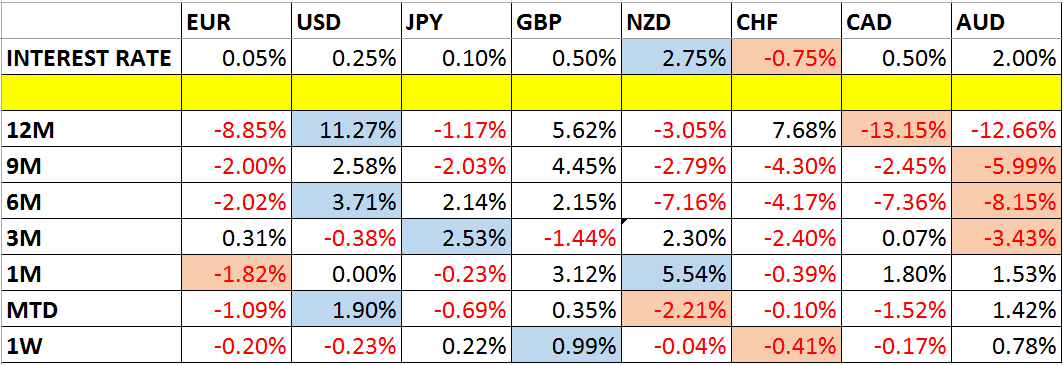Screen dimensions: 1063x365
Task: Click the CHF 1W cell -0.41%
Action: pyautogui.click(x=786, y=345)
